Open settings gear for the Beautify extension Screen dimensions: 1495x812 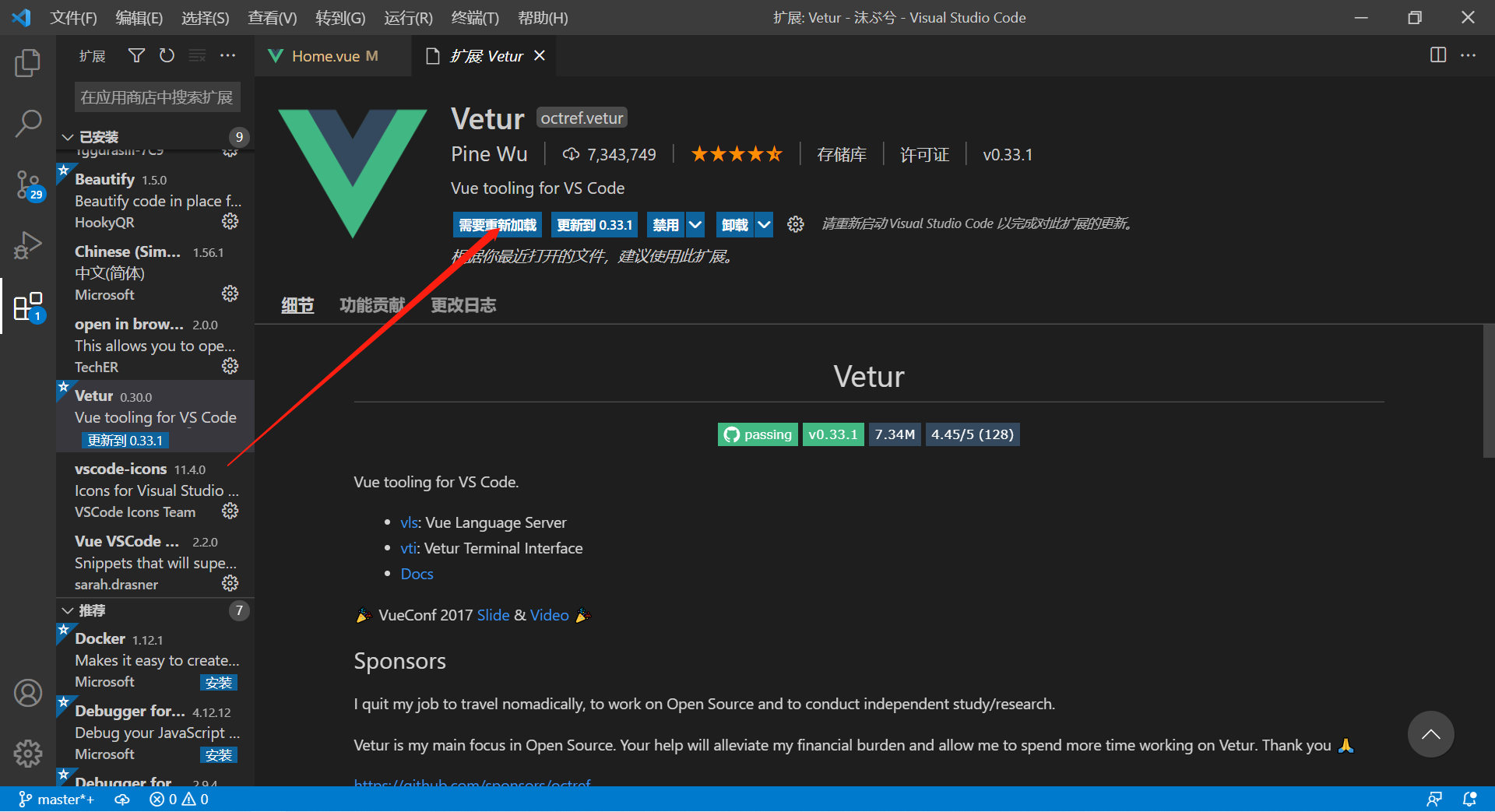pos(230,221)
